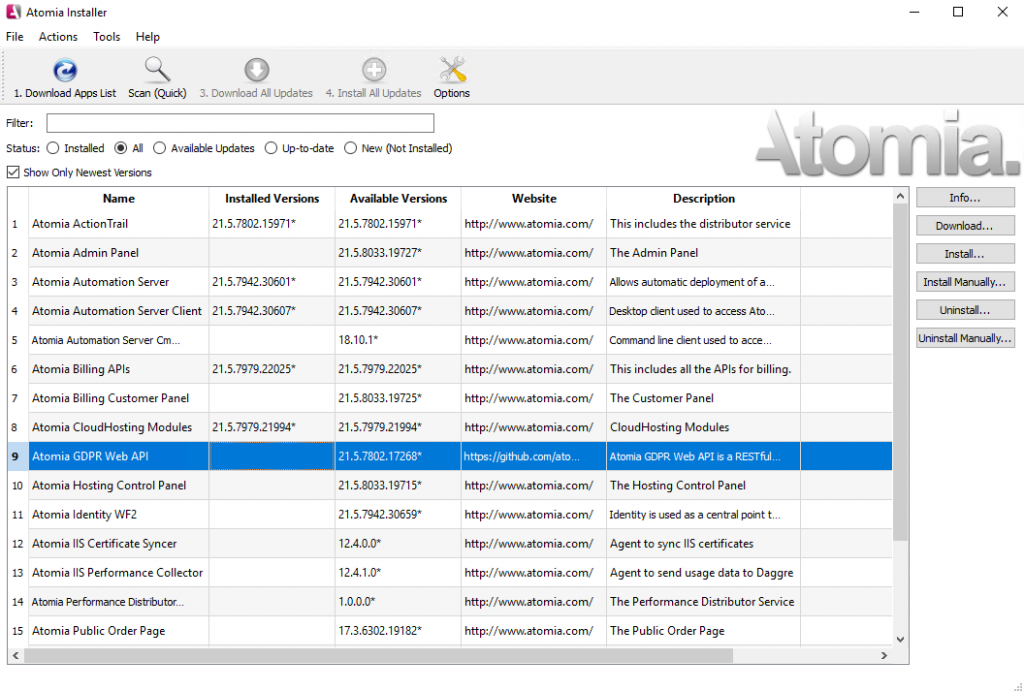Uncheck Show Only Newest Versions

click(x=12, y=172)
